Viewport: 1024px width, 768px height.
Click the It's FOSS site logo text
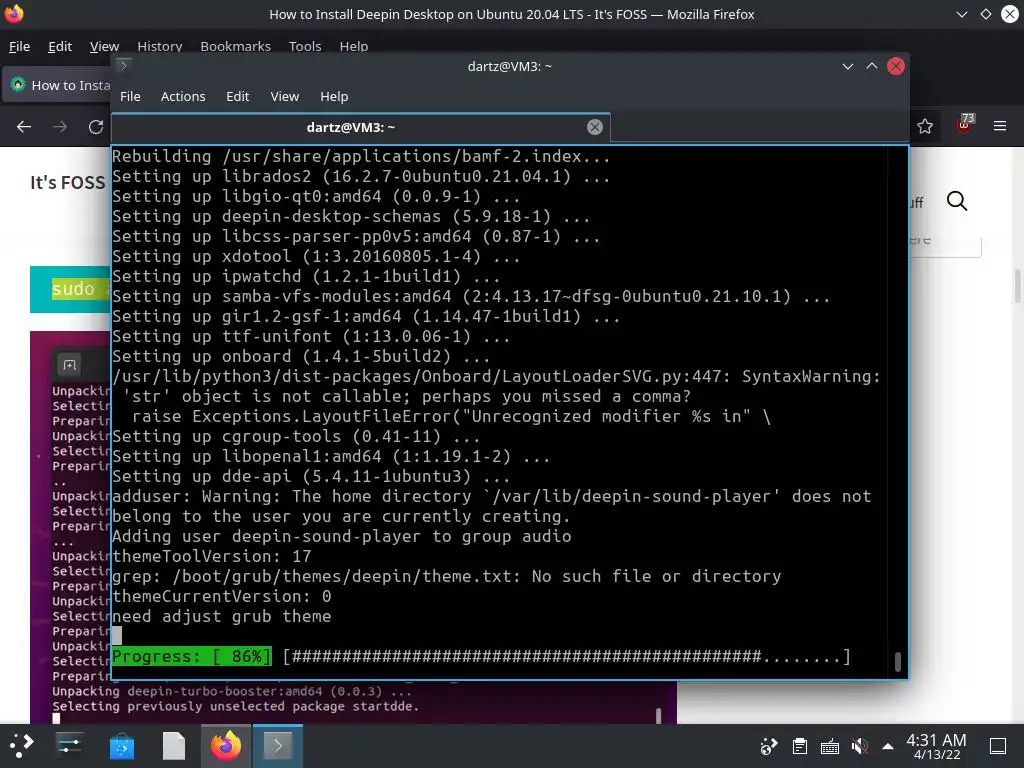[67, 183]
